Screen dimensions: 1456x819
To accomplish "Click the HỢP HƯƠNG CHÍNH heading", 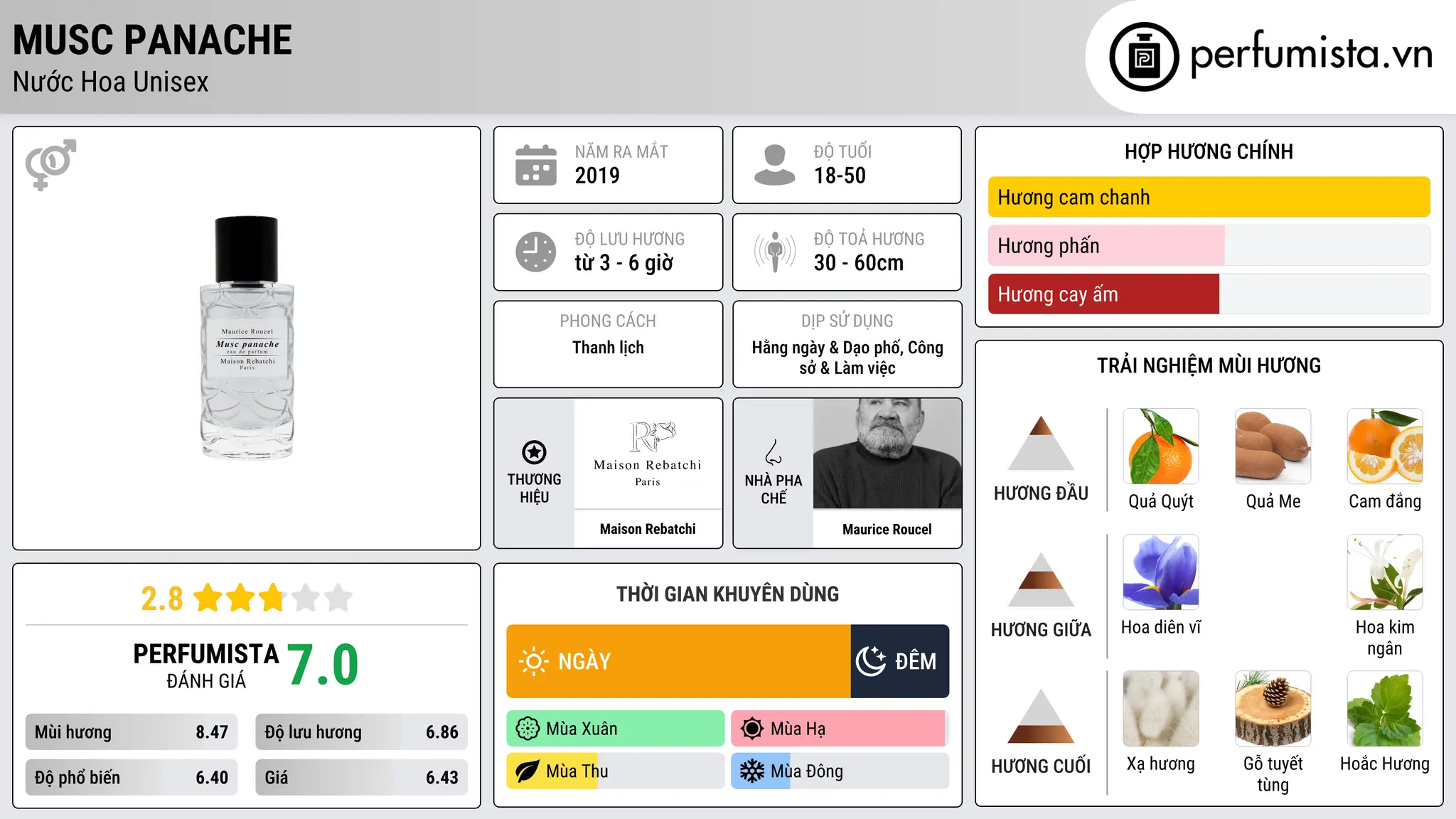I will point(1209,151).
